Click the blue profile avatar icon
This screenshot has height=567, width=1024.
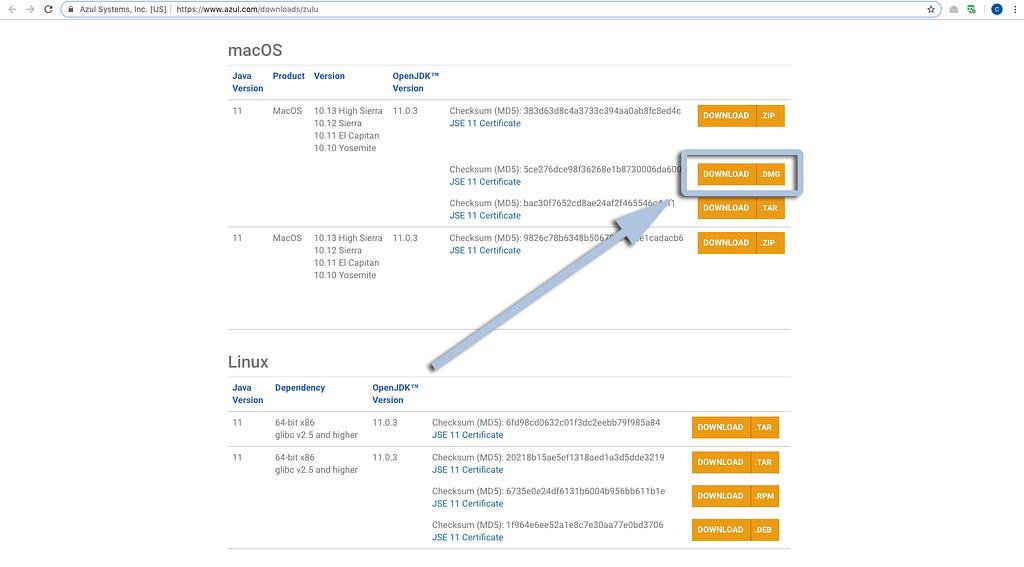(996, 9)
